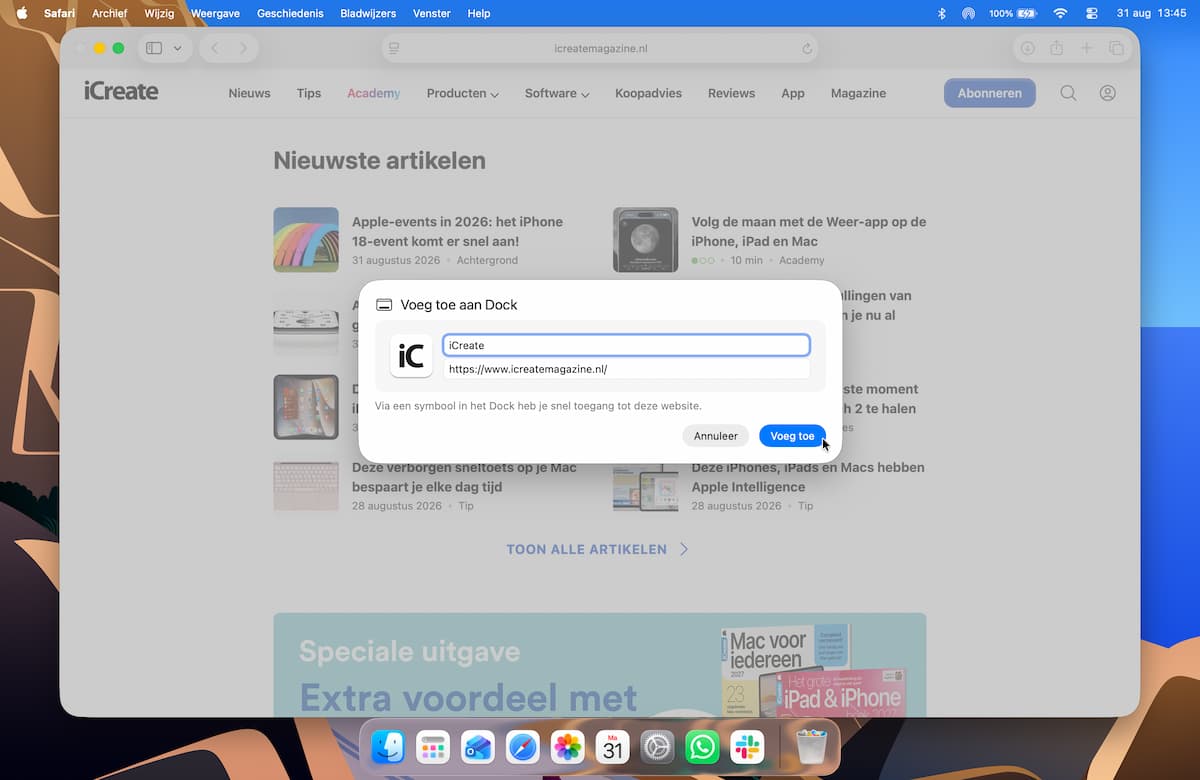Open the Apple menu
This screenshot has height=780, width=1200.
[22, 13]
